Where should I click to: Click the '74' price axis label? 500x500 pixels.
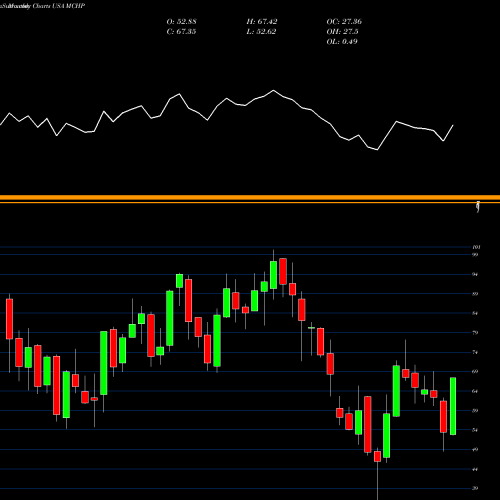pos(475,352)
